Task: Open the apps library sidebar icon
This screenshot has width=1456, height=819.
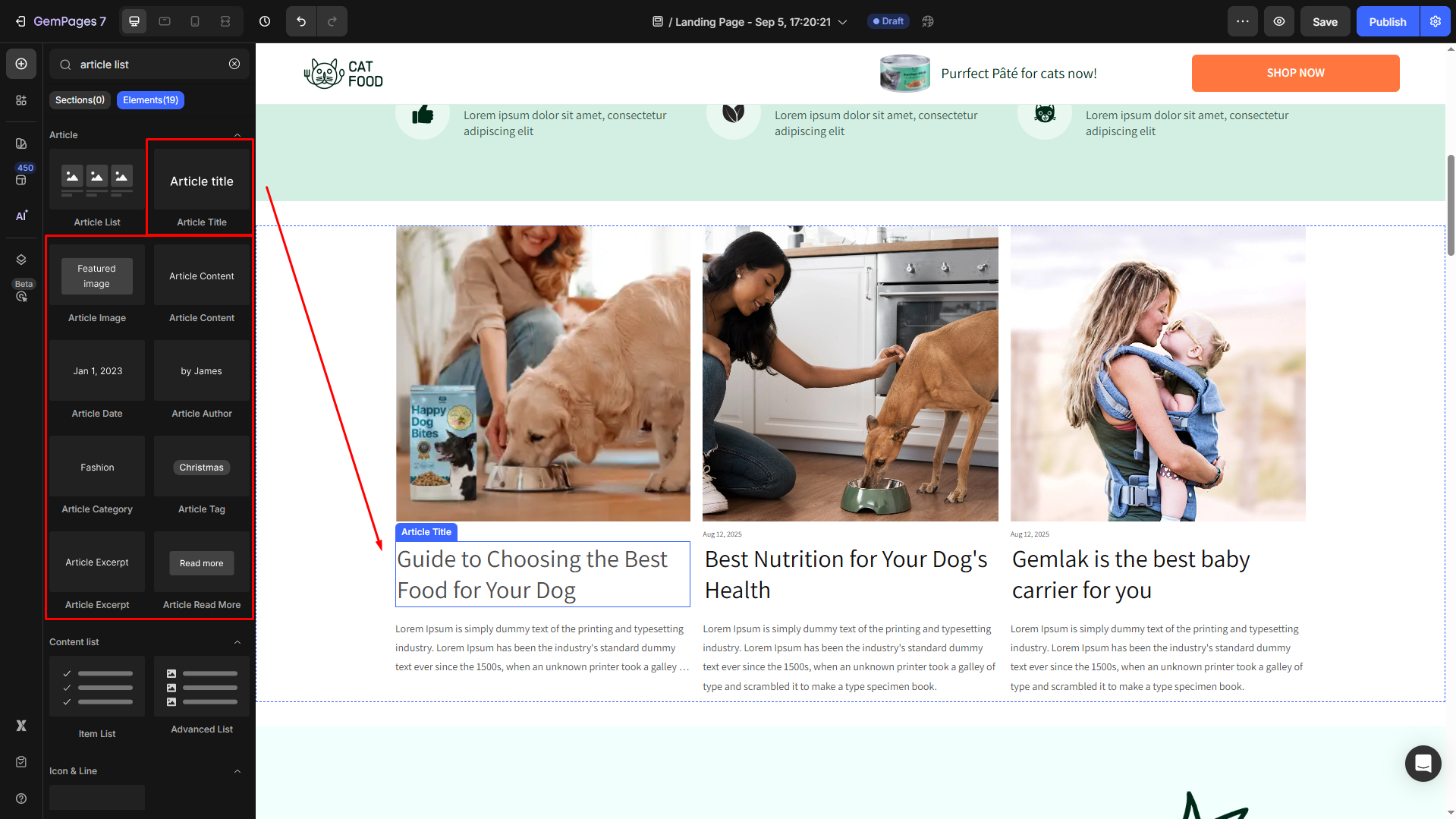Action: point(21,100)
